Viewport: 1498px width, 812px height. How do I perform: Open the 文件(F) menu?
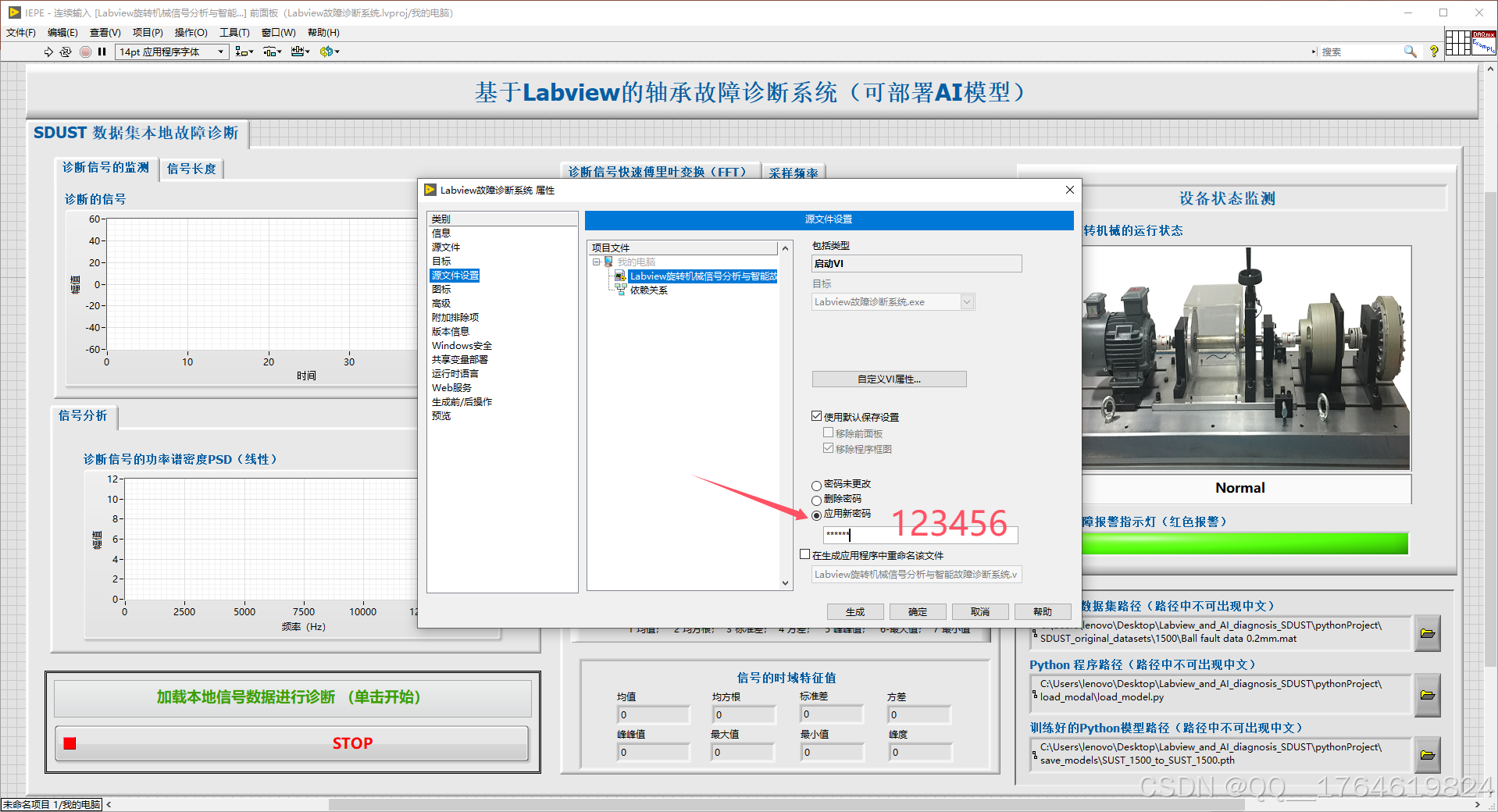pos(21,33)
